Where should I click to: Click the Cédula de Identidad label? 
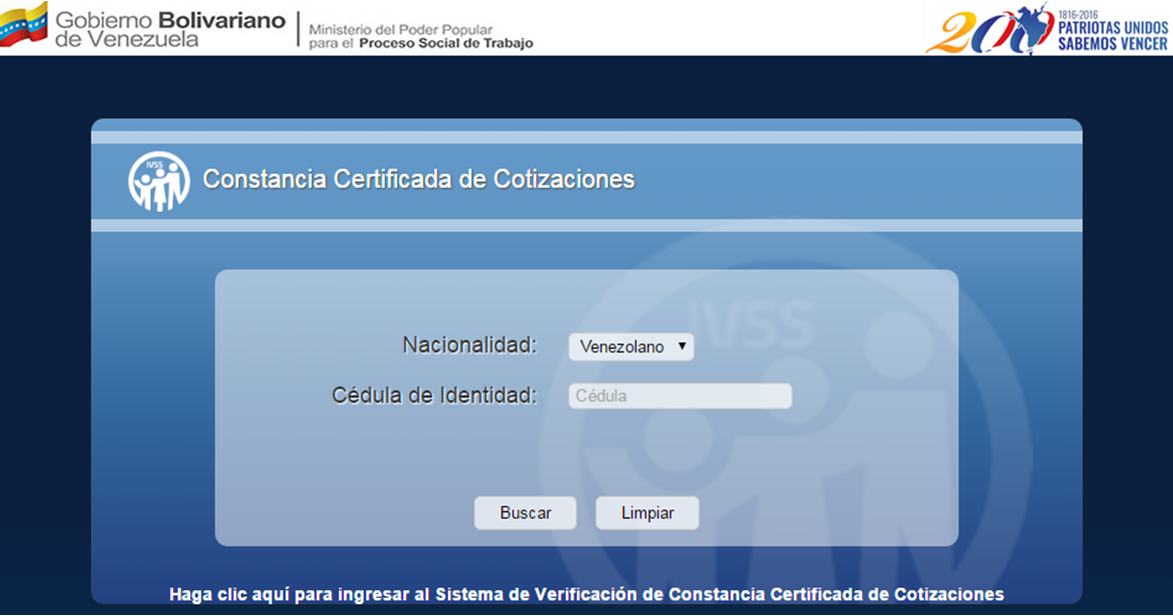(x=434, y=395)
